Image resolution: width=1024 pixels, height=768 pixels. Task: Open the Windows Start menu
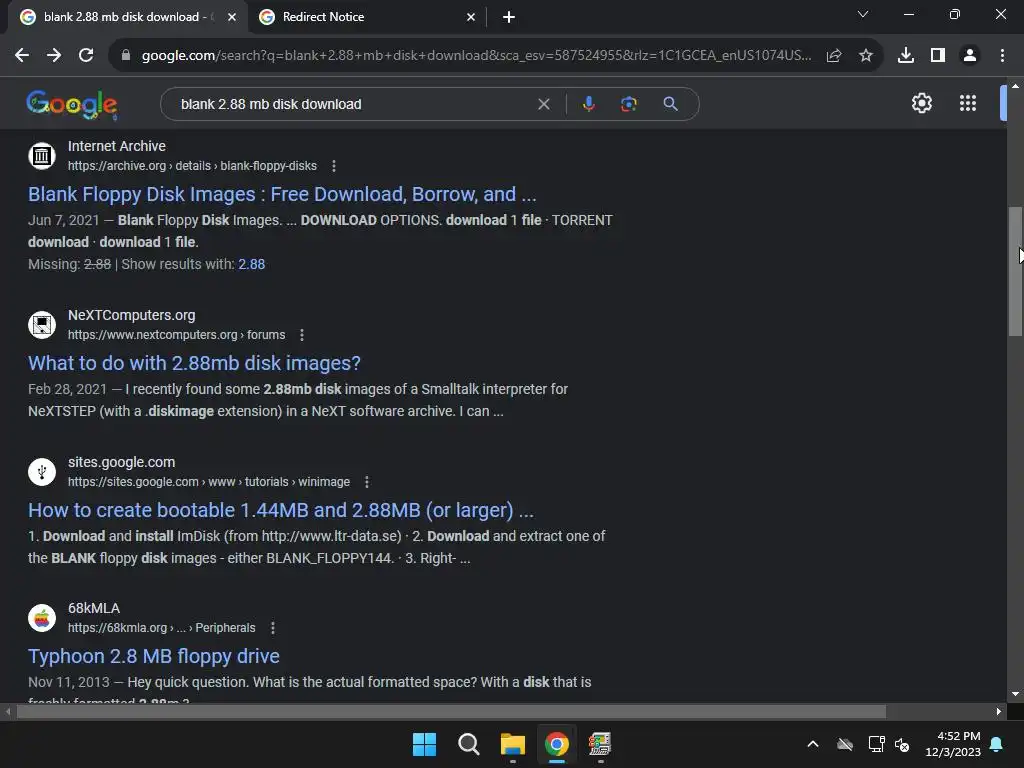[x=424, y=744]
